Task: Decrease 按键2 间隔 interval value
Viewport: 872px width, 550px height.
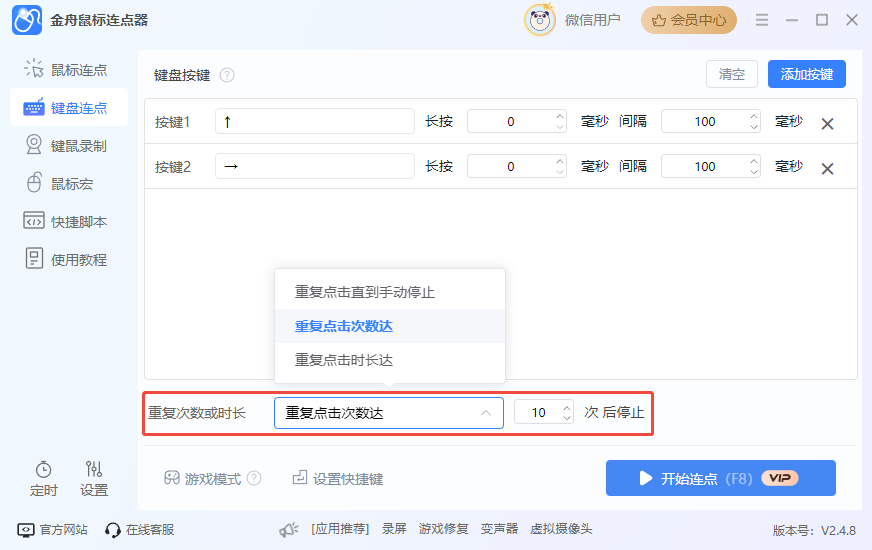Action: click(x=754, y=172)
